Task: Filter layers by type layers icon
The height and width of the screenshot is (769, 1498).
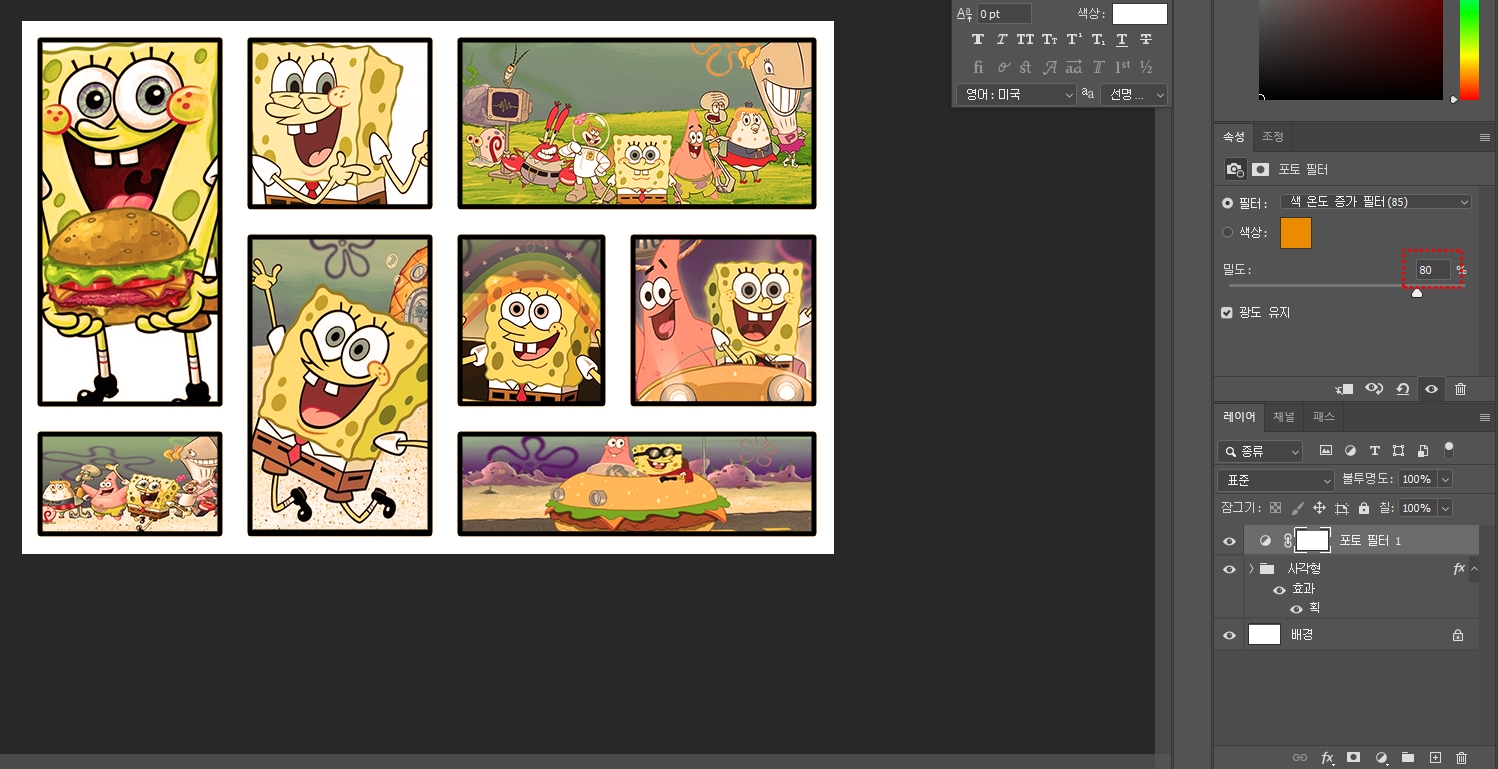Action: click(x=1374, y=451)
